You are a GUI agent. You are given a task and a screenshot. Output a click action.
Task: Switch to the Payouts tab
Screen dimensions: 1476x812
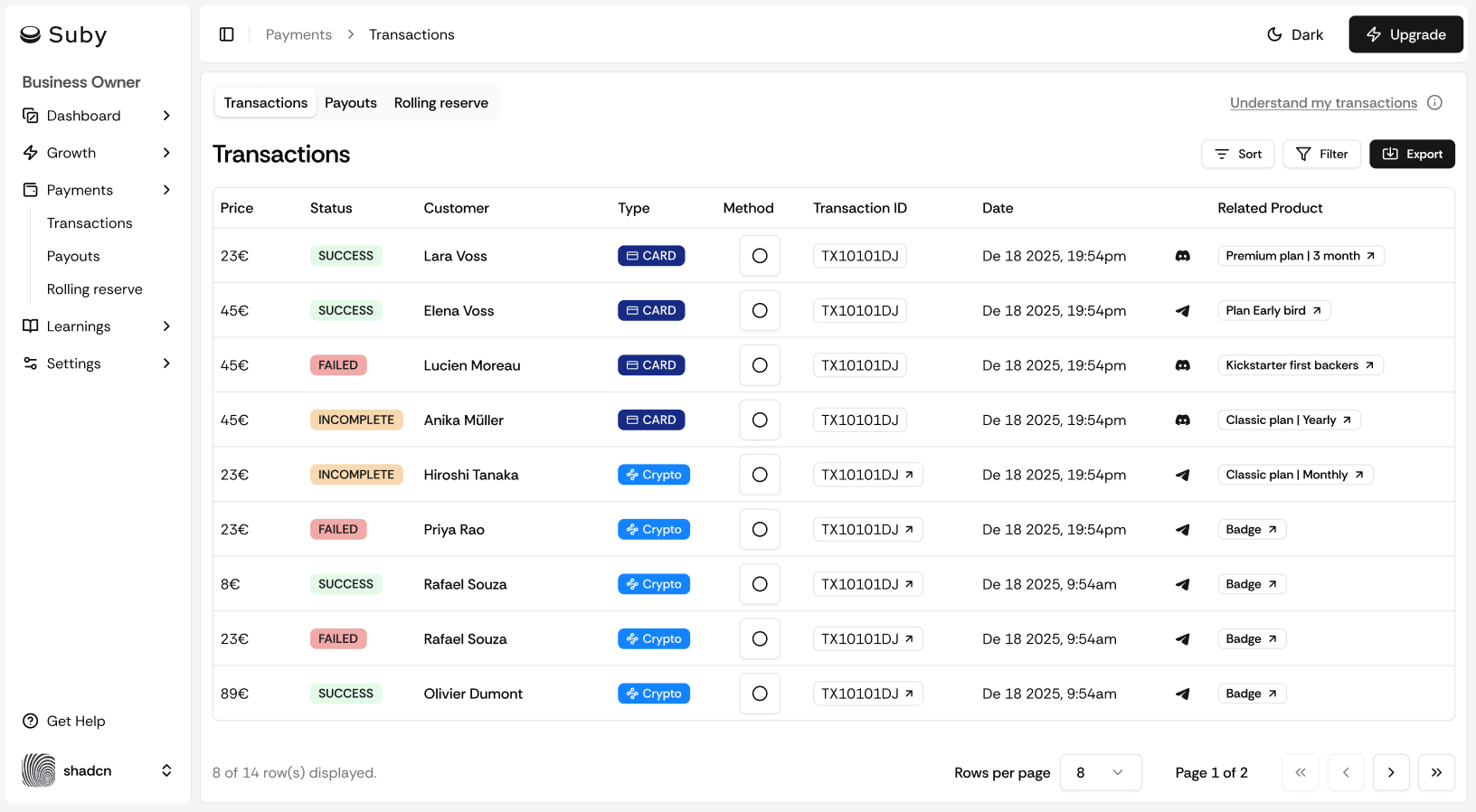(x=351, y=103)
